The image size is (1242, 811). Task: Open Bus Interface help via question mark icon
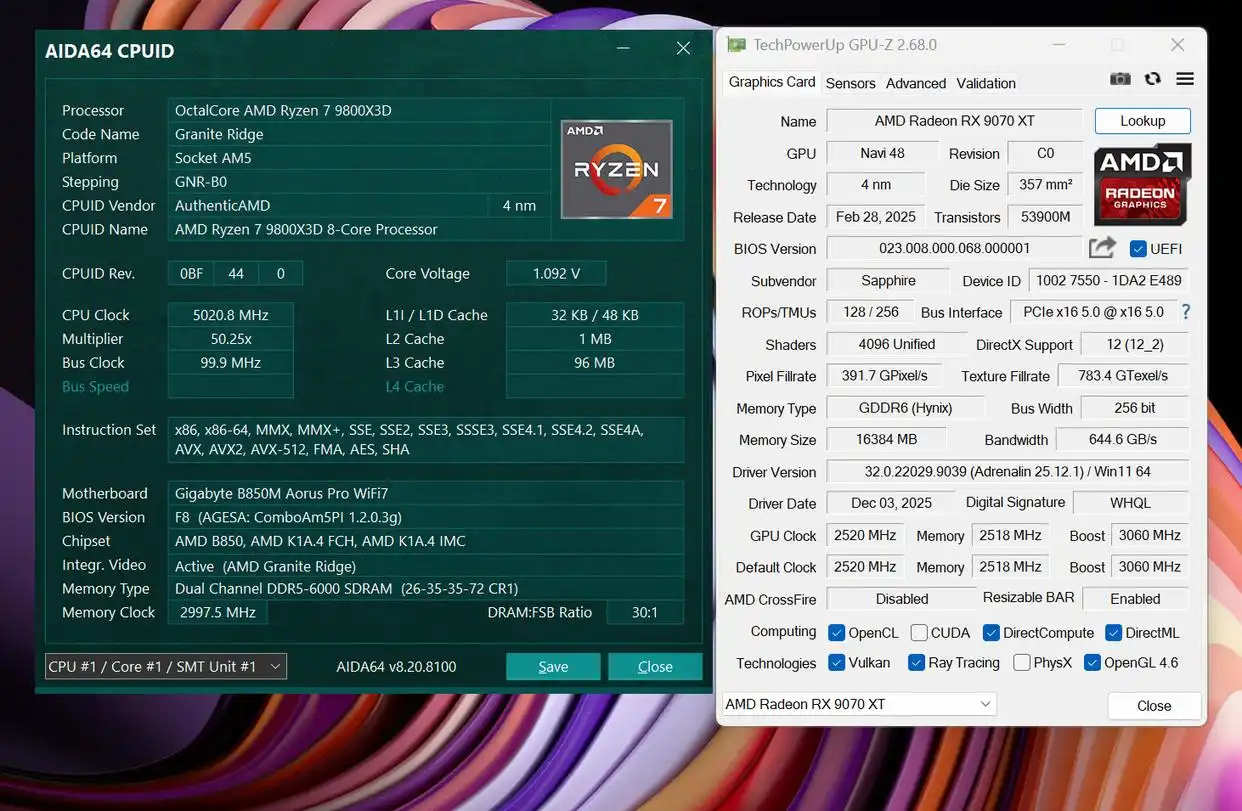pyautogui.click(x=1185, y=312)
